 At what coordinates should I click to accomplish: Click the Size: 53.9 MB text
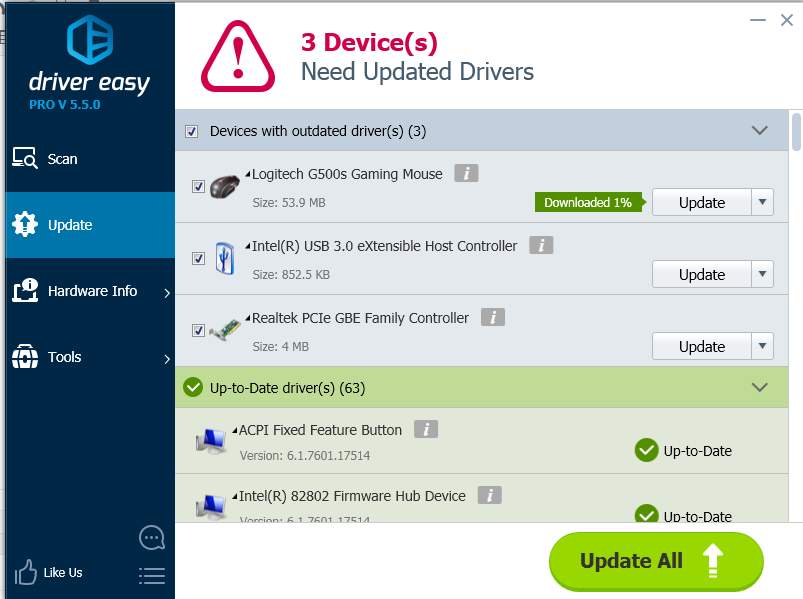click(289, 203)
